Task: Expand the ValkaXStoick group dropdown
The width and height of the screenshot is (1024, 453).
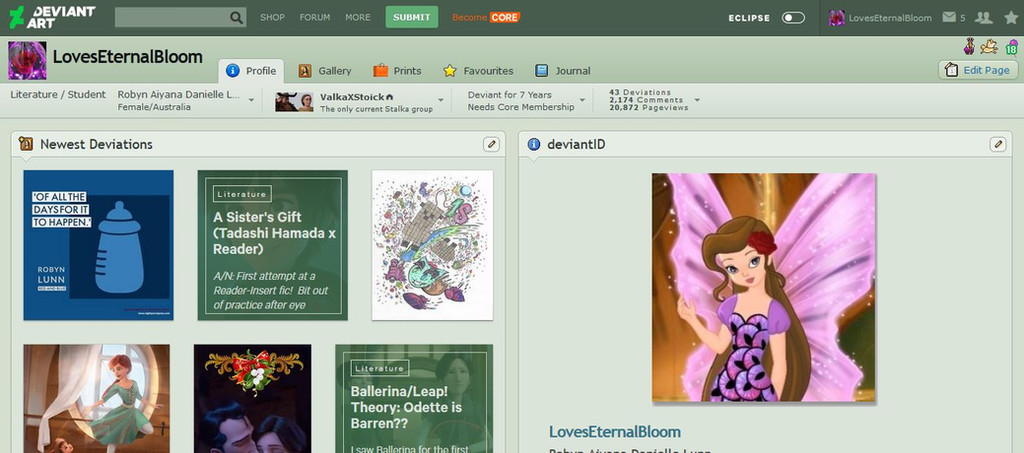Action: [x=441, y=101]
